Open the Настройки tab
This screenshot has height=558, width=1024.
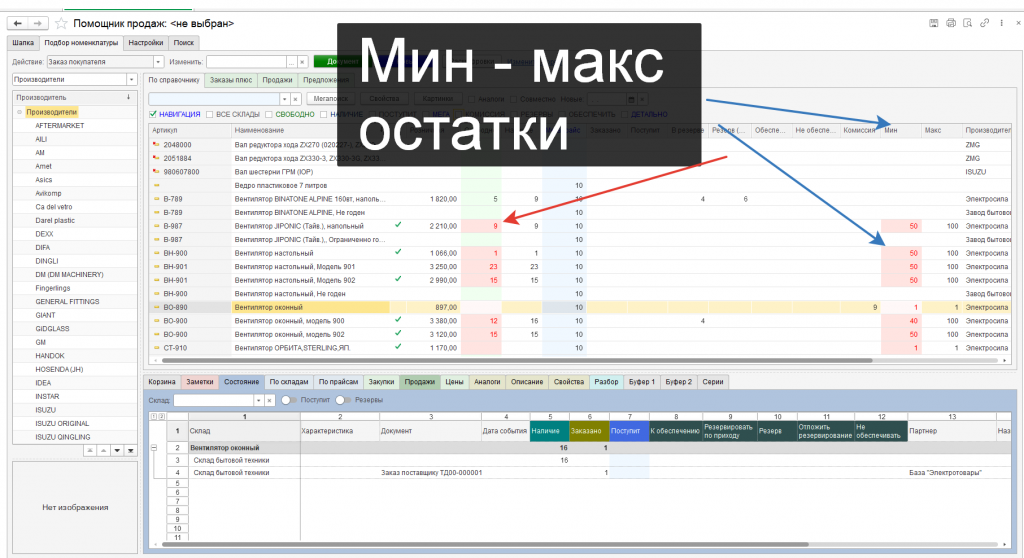146,42
